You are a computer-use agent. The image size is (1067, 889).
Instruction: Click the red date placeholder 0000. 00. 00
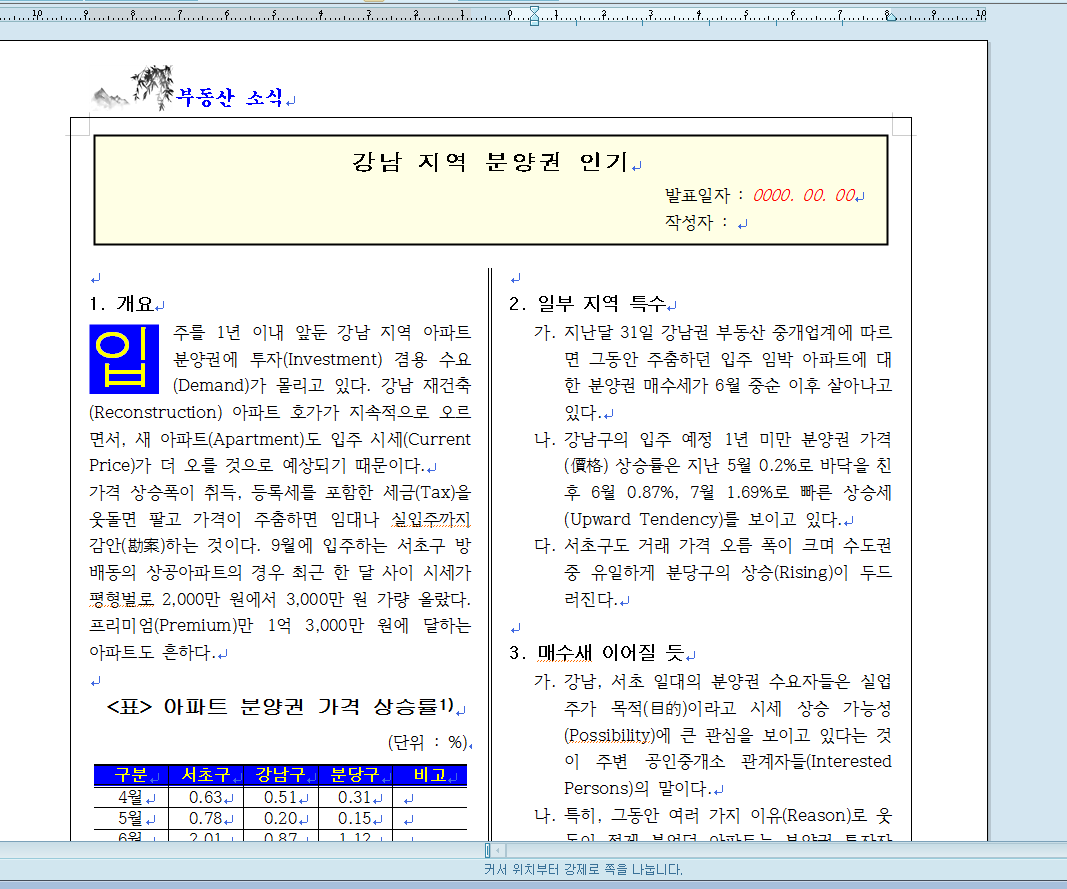point(804,196)
